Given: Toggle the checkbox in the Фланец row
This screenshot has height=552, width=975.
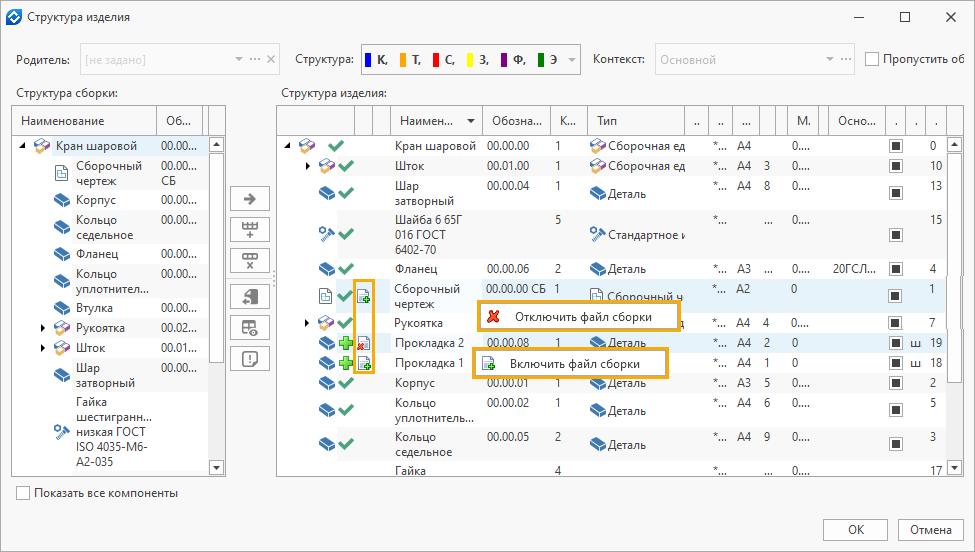Looking at the screenshot, I should [x=896, y=269].
